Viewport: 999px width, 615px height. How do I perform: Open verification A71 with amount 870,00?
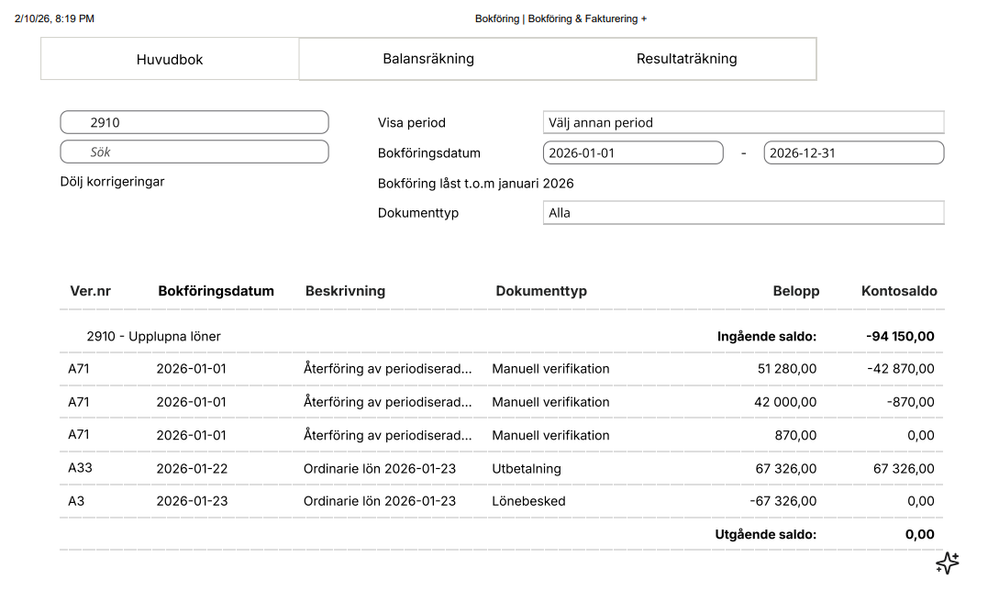coord(501,435)
